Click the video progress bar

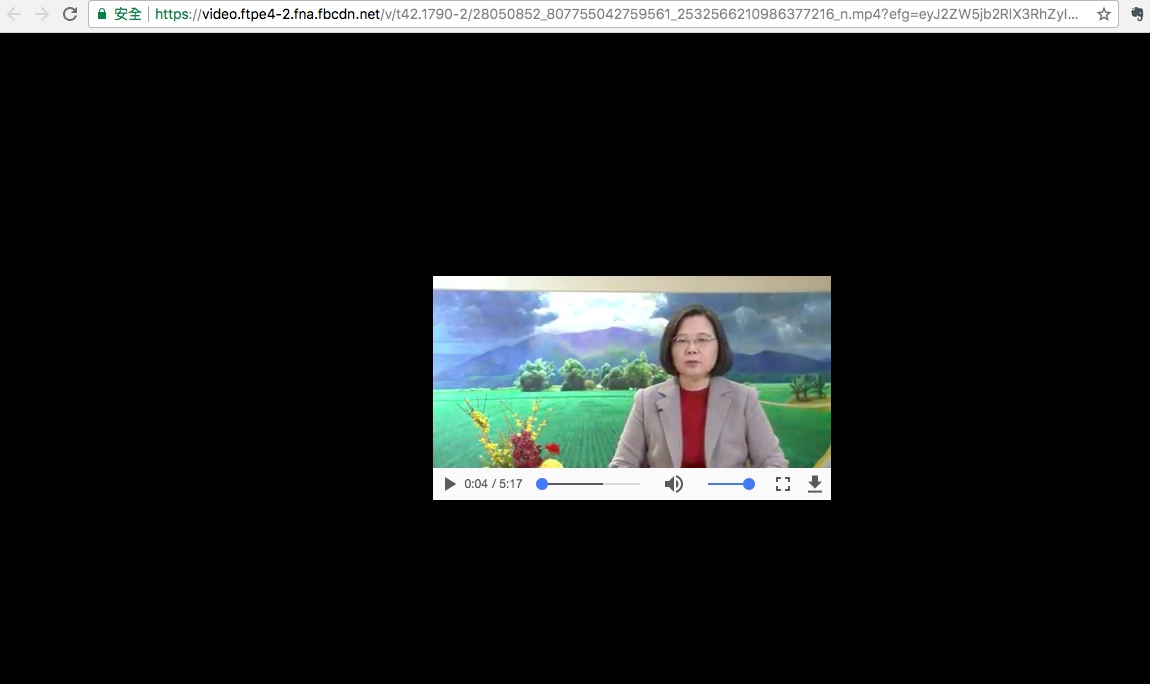[x=588, y=484]
